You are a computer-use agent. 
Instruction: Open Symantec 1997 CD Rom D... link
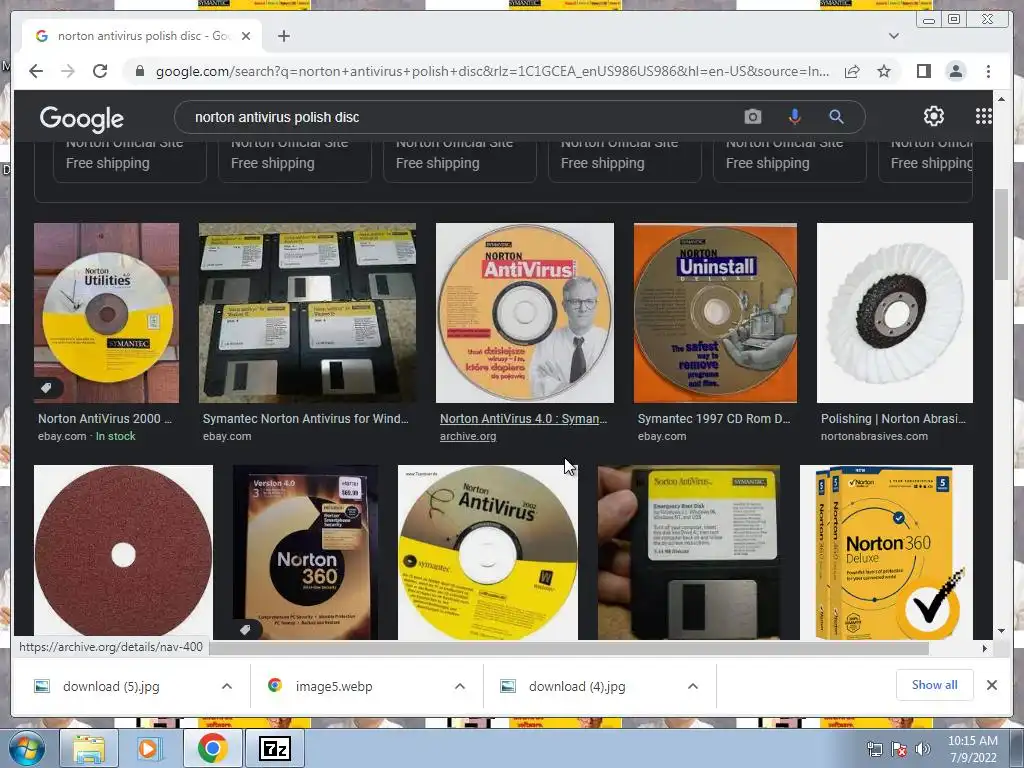[714, 419]
